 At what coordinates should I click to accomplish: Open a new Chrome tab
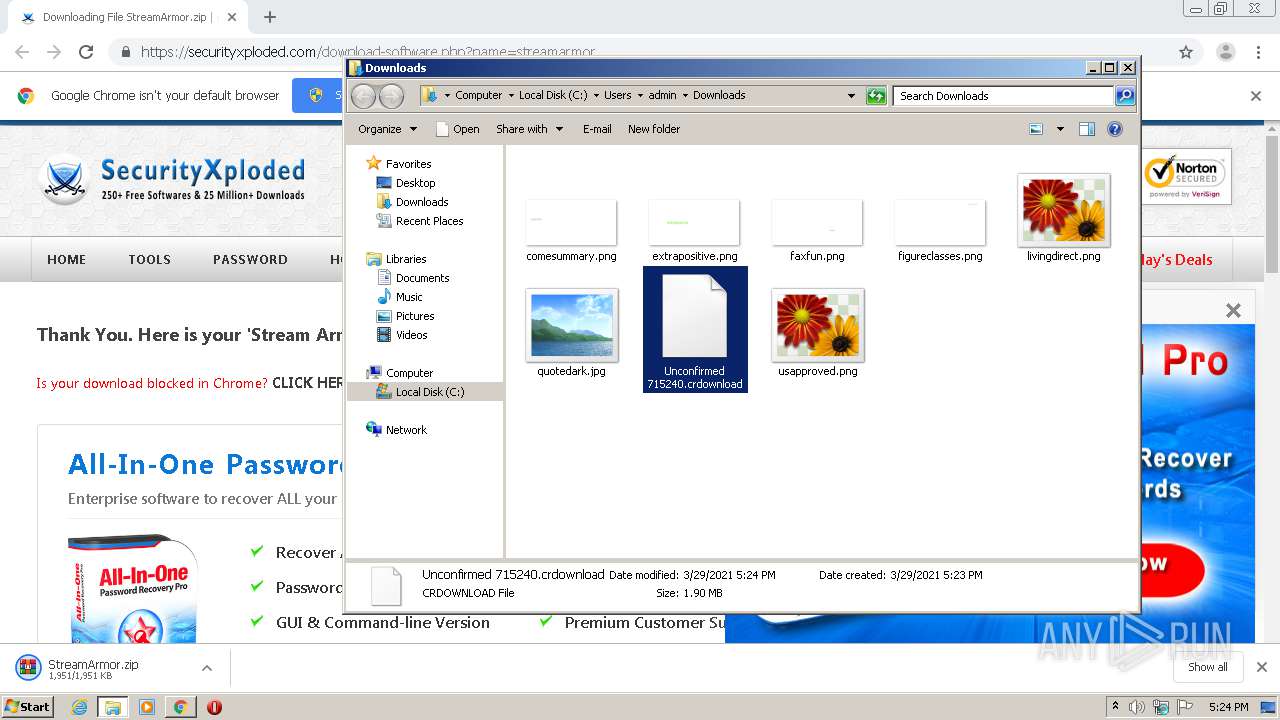(x=269, y=17)
